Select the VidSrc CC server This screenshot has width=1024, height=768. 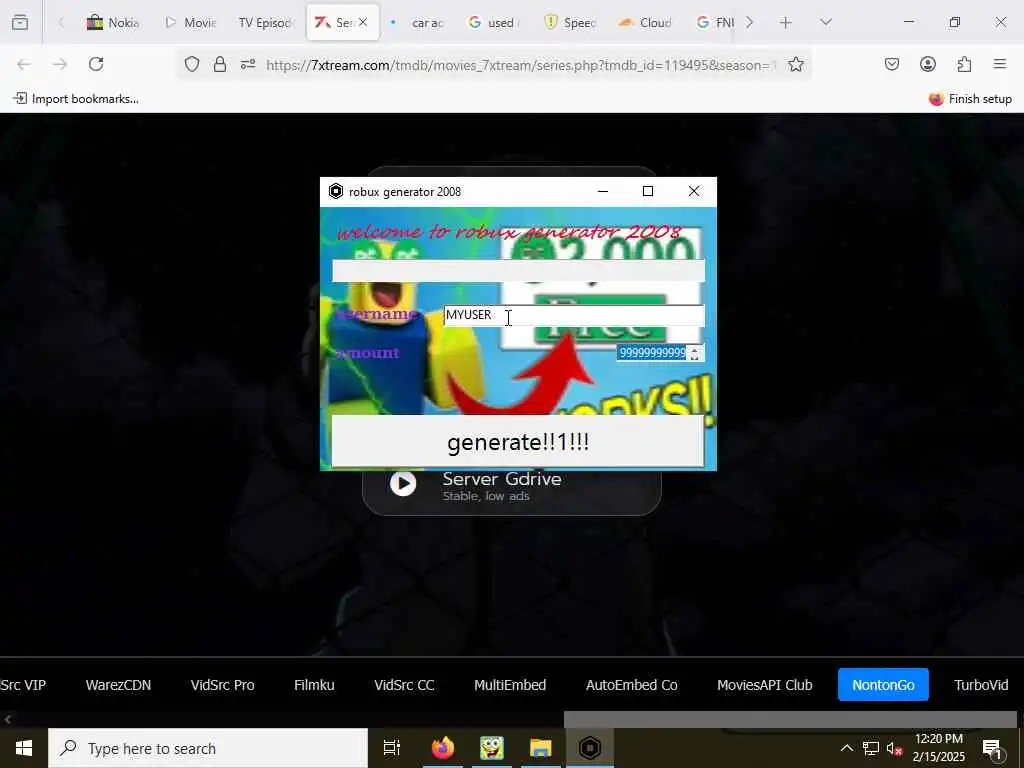[x=404, y=685]
